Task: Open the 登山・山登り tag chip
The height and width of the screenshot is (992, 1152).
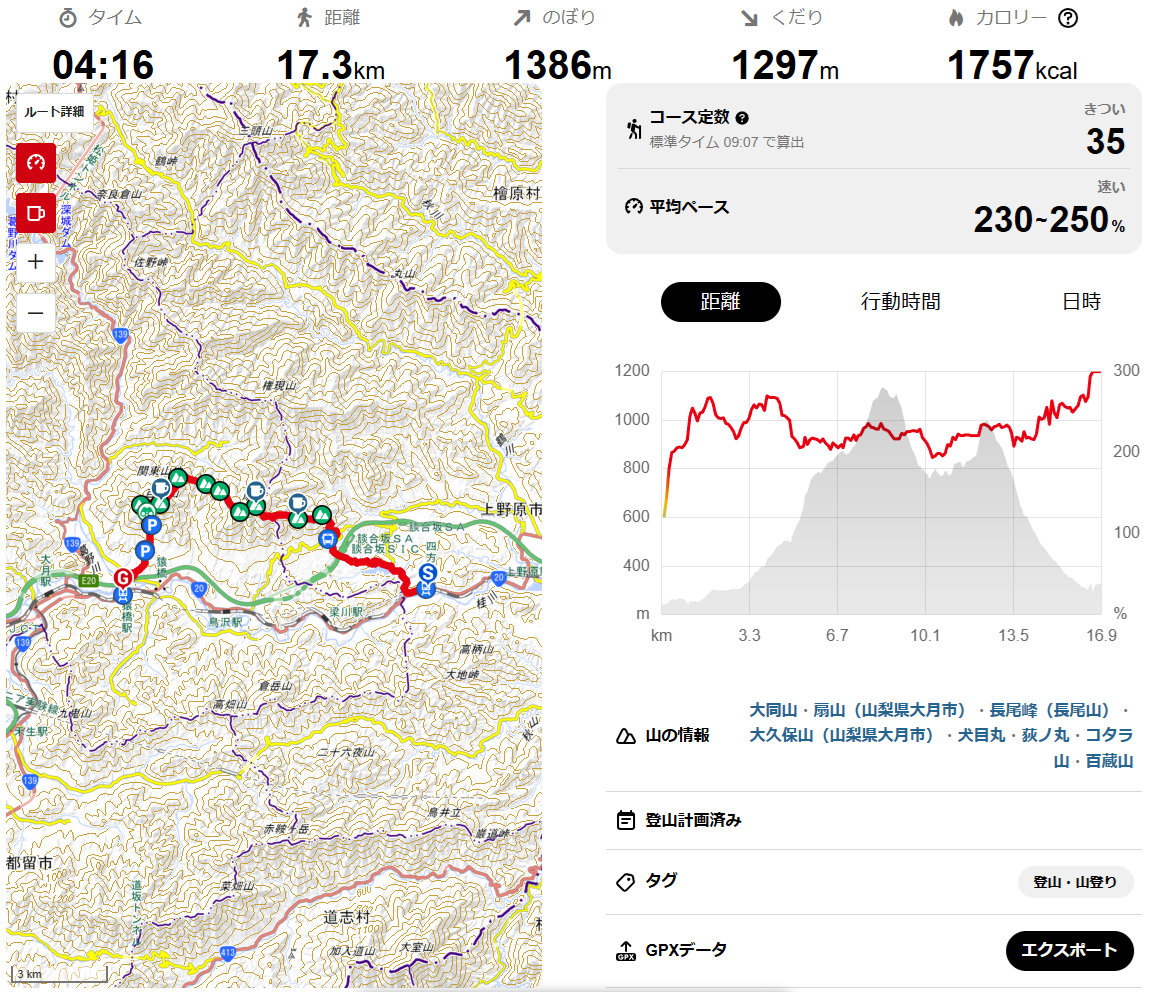Action: (1075, 882)
